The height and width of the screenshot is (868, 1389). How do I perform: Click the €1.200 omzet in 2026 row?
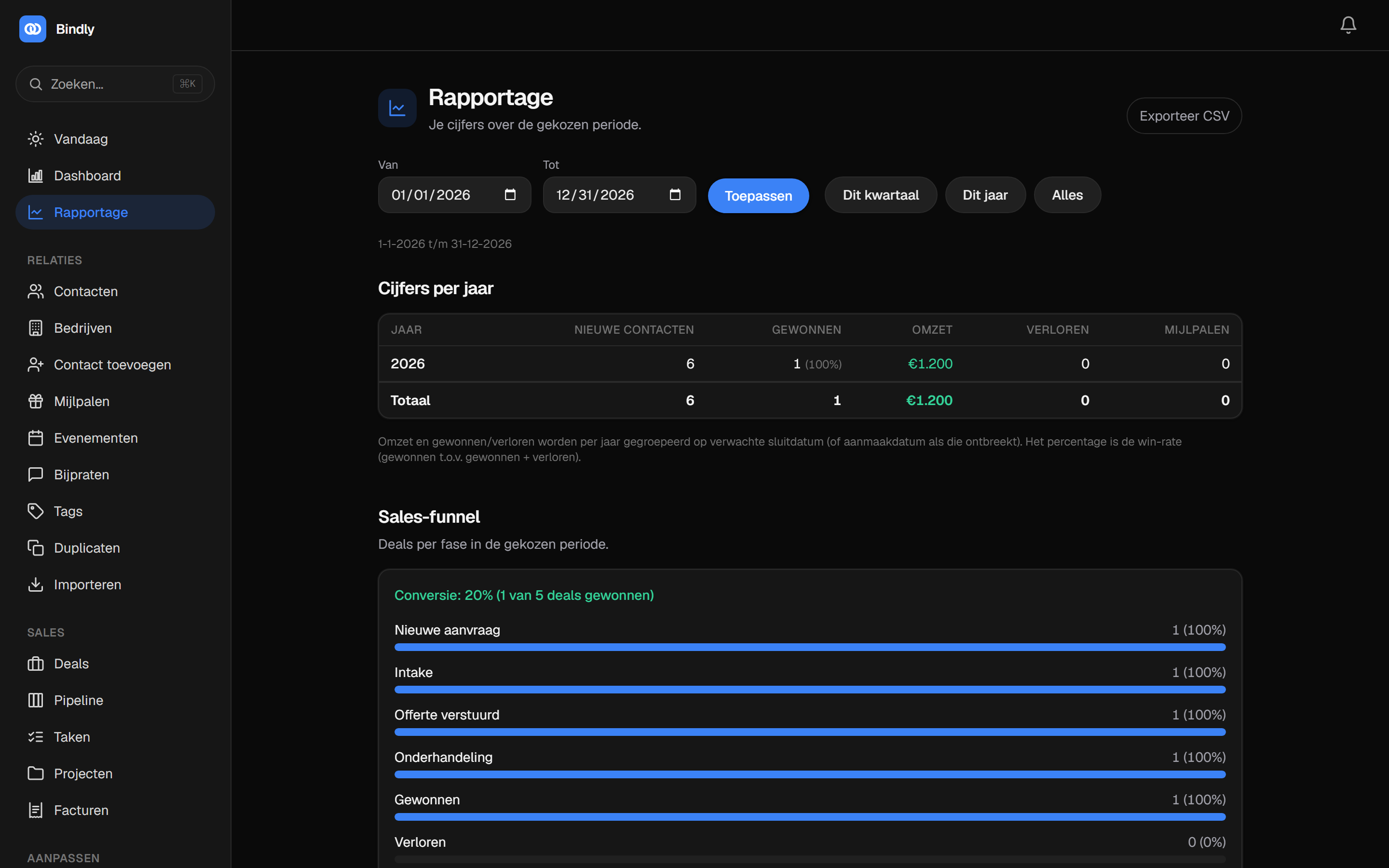[x=930, y=364]
